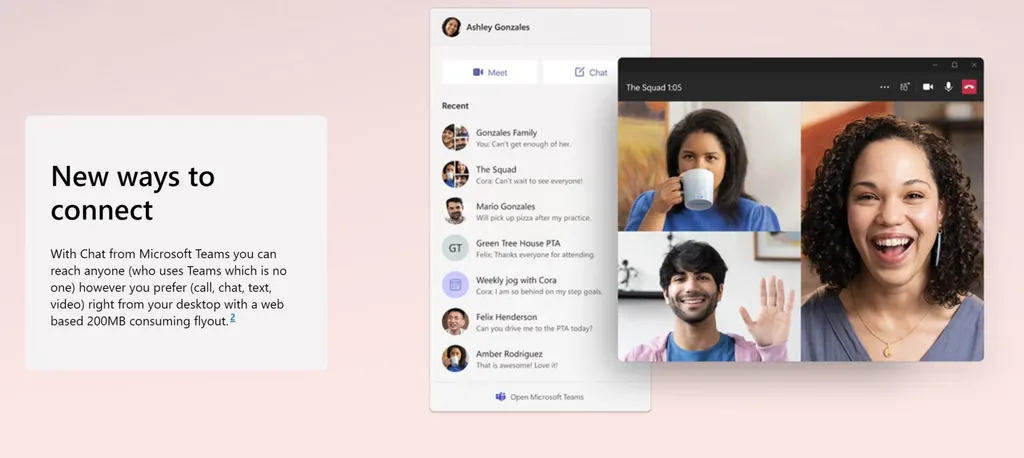Click footnote 2 superscript link
The image size is (1024, 458).
tap(232, 318)
